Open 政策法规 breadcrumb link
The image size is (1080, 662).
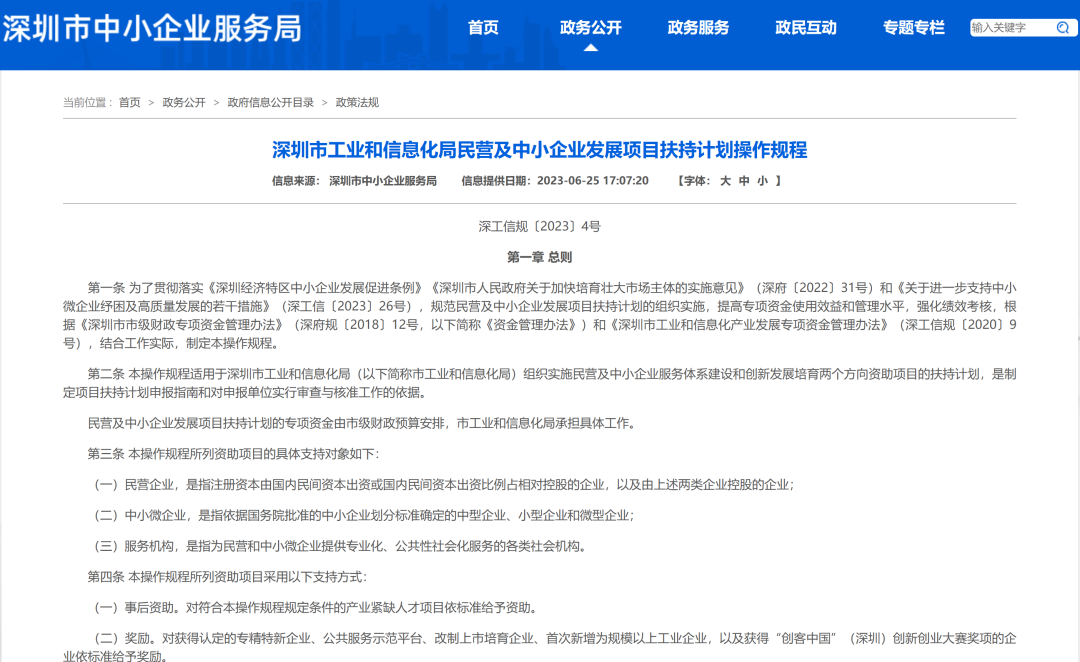357,103
